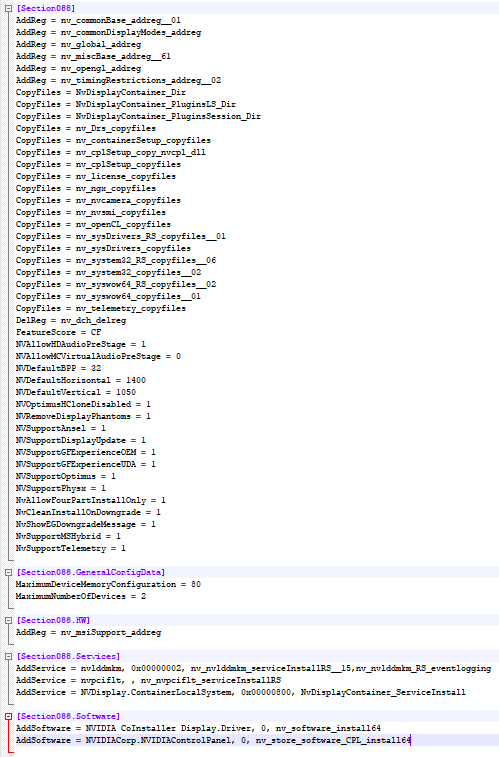Click the [Section088.Software] header text

point(68,716)
